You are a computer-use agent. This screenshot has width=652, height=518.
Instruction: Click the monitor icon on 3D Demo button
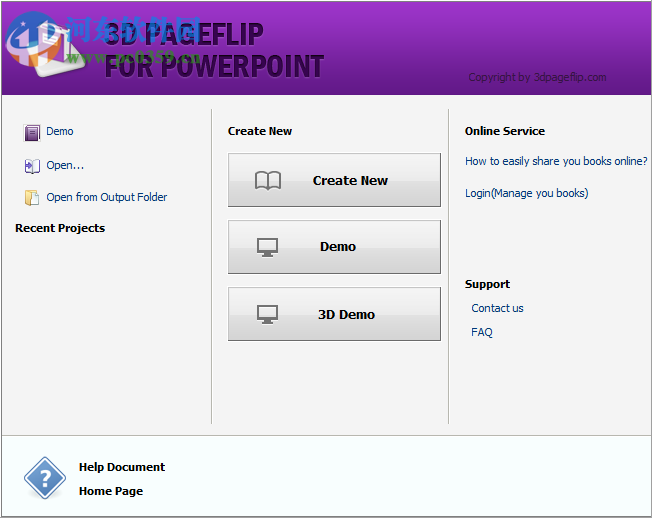click(267, 315)
